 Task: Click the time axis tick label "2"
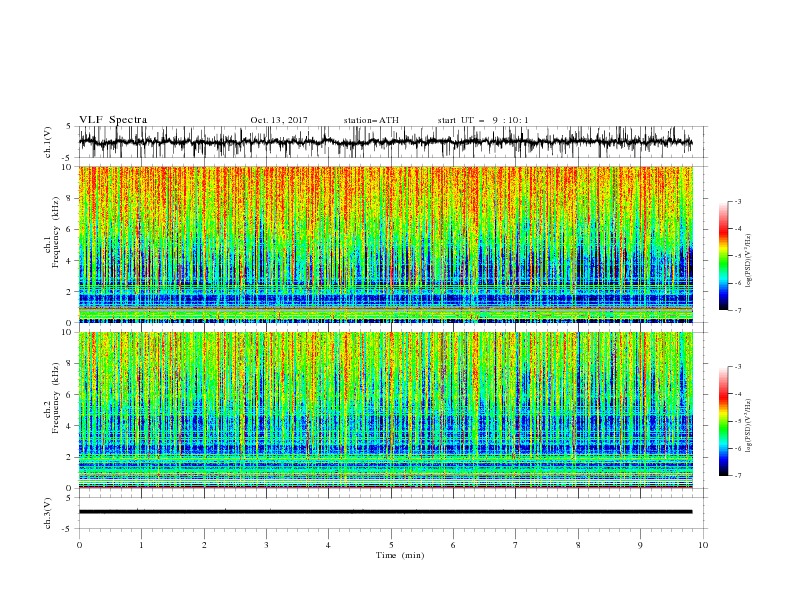204,545
